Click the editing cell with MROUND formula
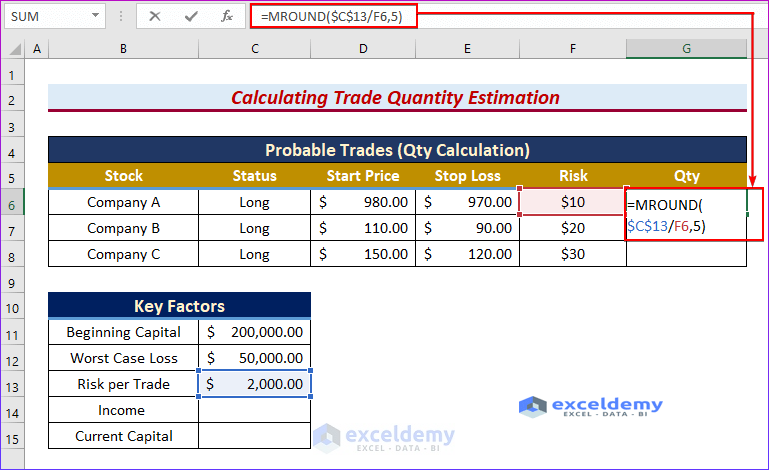 687,215
